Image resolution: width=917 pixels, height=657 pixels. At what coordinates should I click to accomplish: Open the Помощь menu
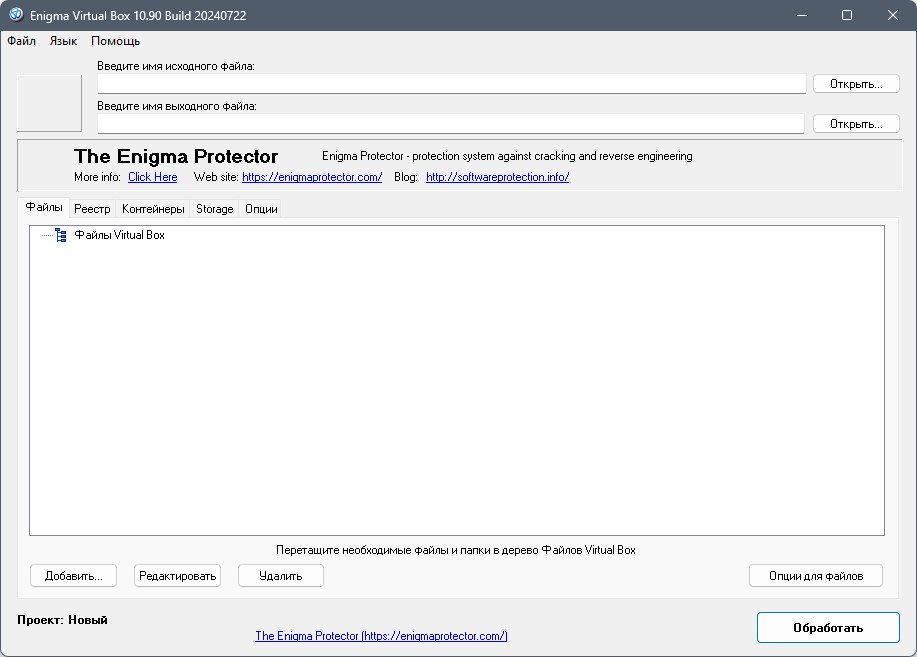tap(115, 41)
